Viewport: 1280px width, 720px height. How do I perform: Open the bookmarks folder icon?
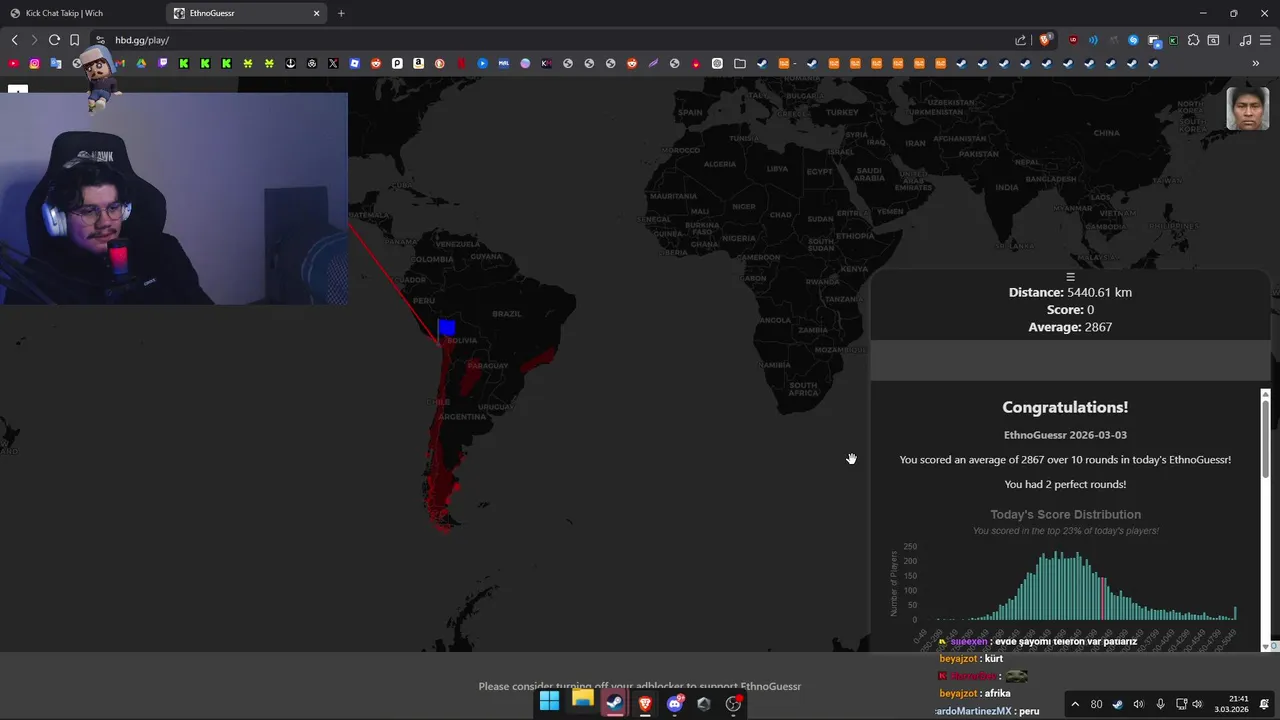[740, 63]
